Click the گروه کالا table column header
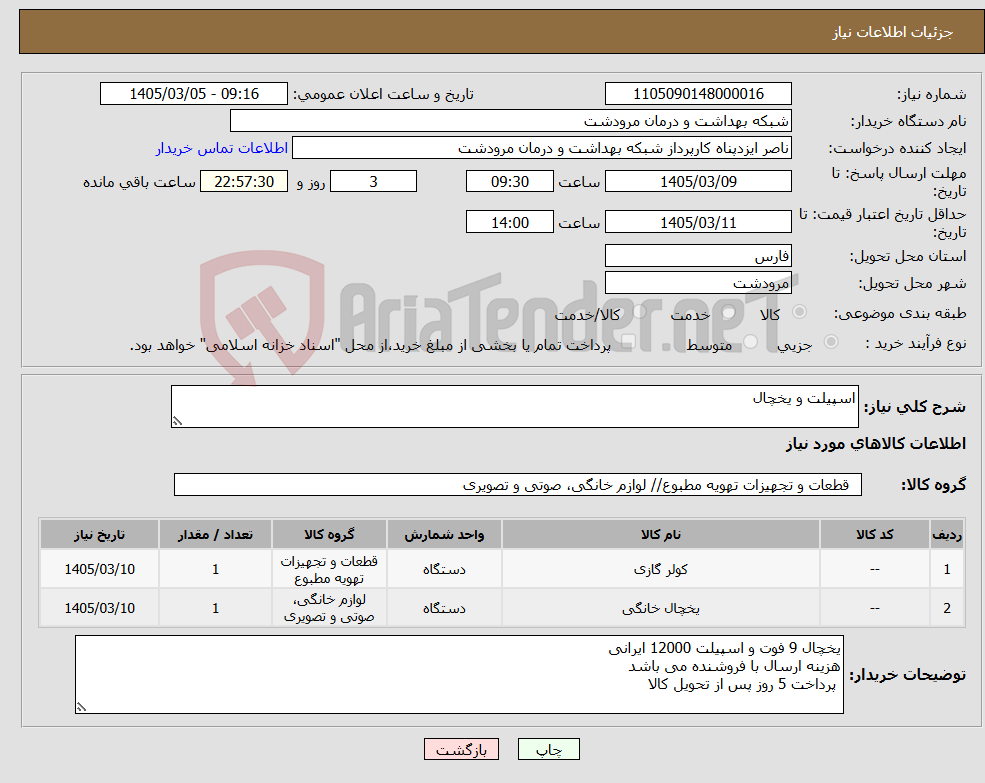985x783 pixels. 329,534
